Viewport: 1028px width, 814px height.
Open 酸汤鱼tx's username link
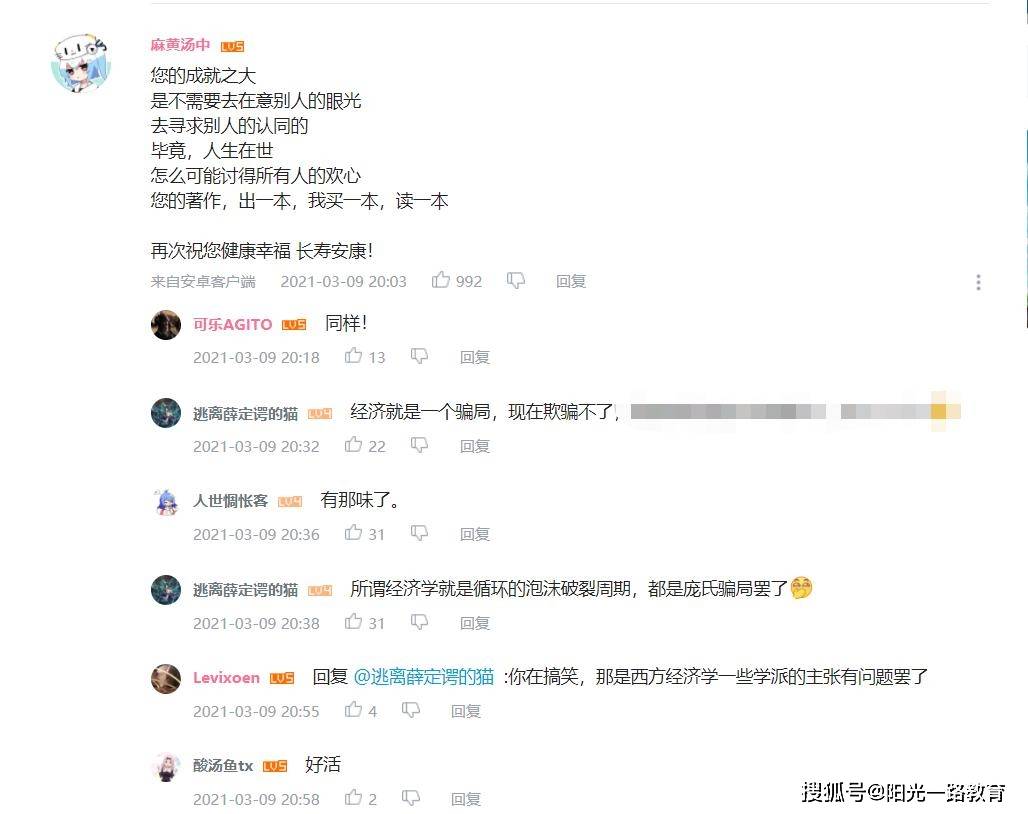[223, 766]
